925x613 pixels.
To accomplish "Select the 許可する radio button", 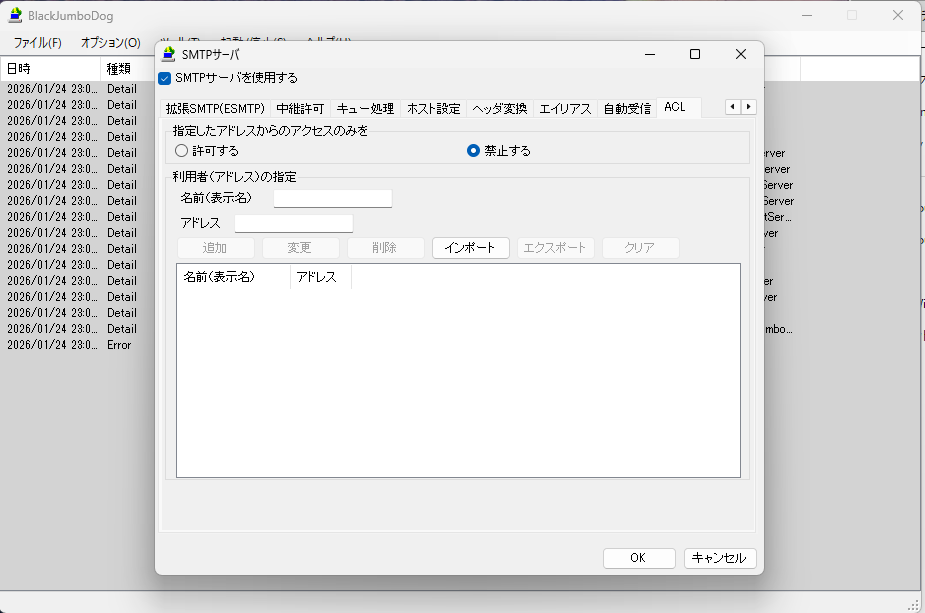I will 181,151.
